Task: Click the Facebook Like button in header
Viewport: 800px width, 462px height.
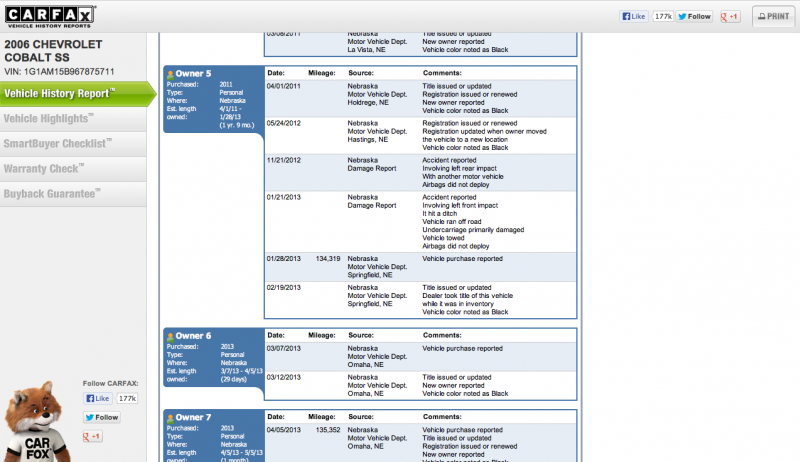Action: (x=633, y=16)
